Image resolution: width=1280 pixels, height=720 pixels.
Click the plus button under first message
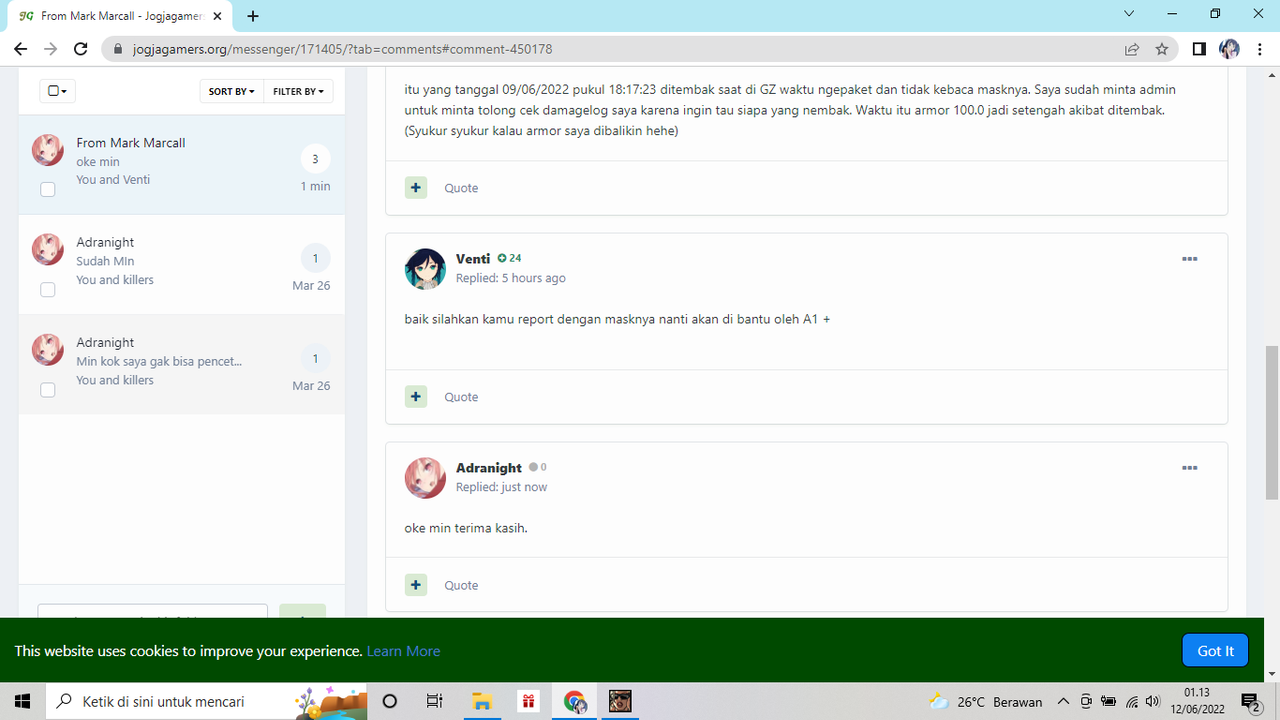416,188
